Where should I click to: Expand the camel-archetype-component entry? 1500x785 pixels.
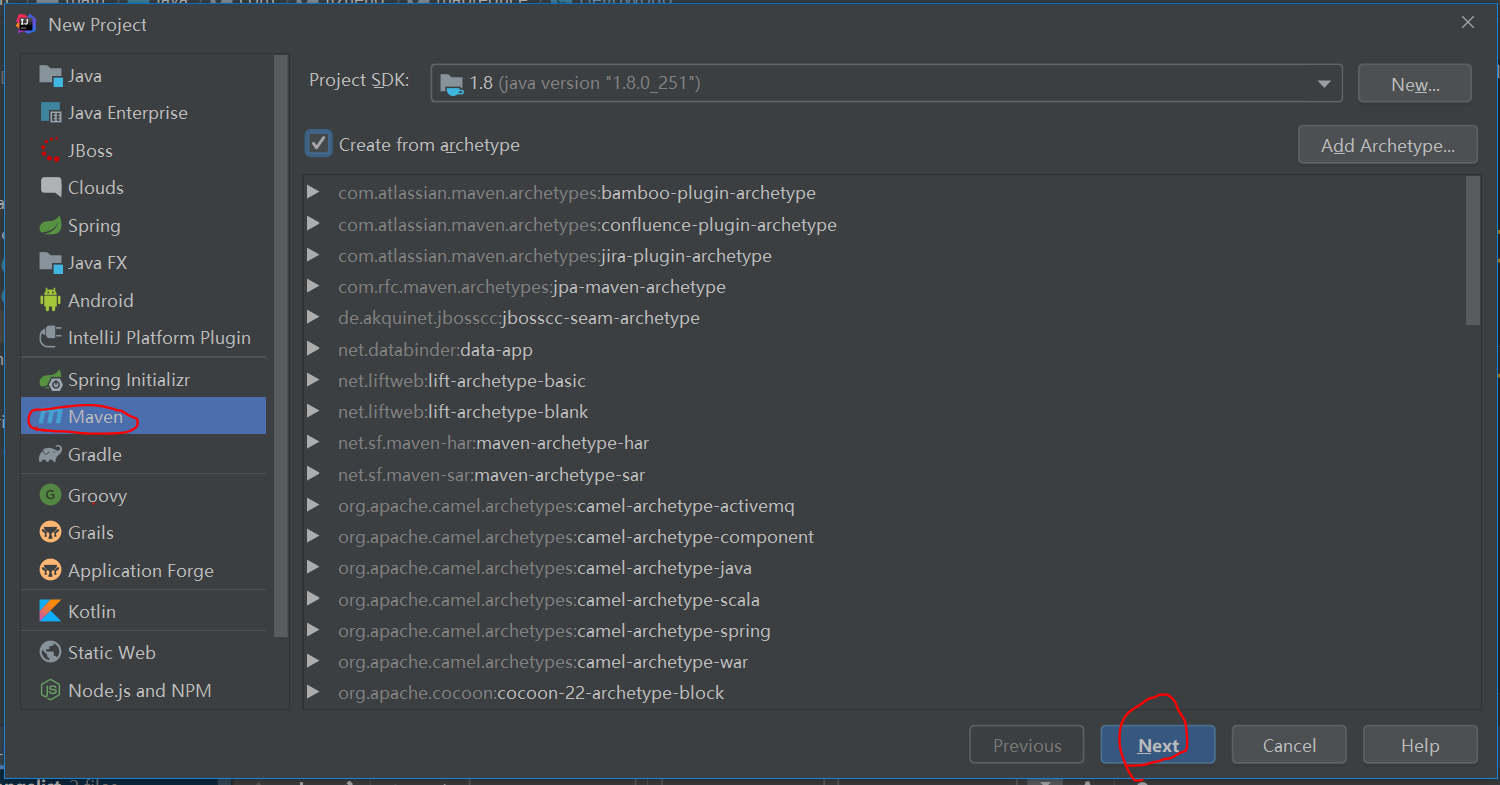point(313,537)
